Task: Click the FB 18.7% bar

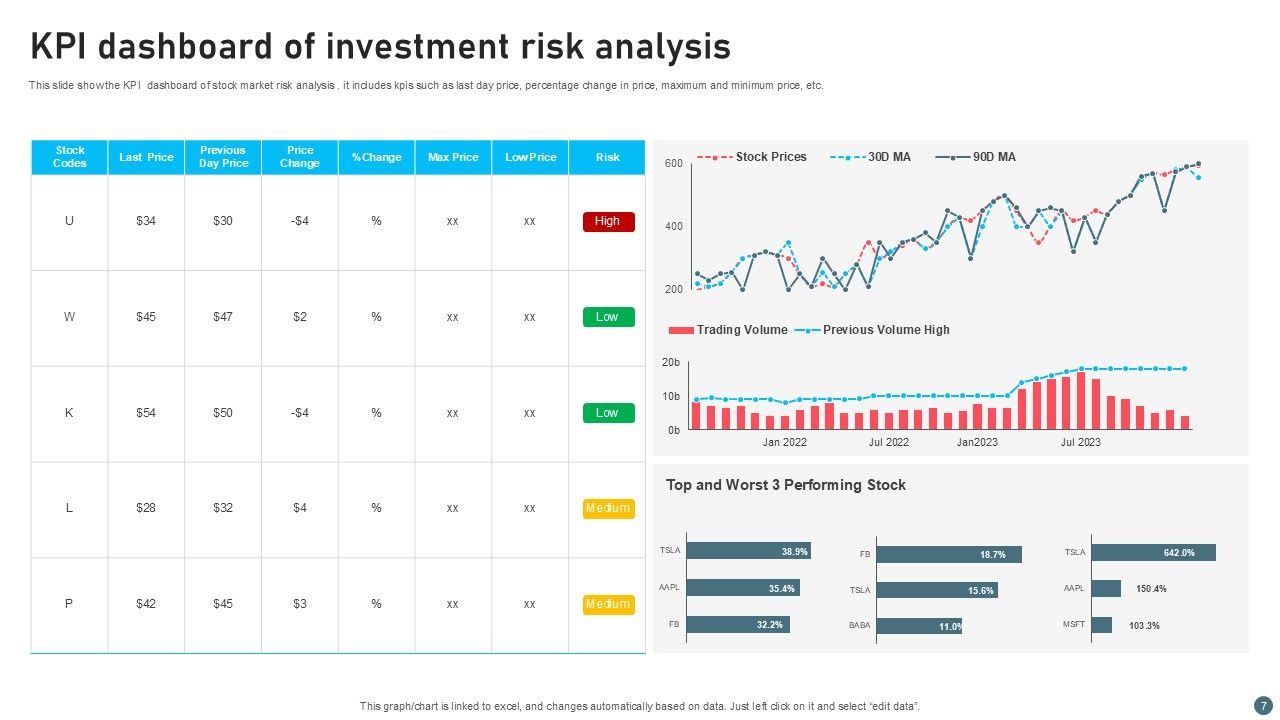Action: (948, 554)
